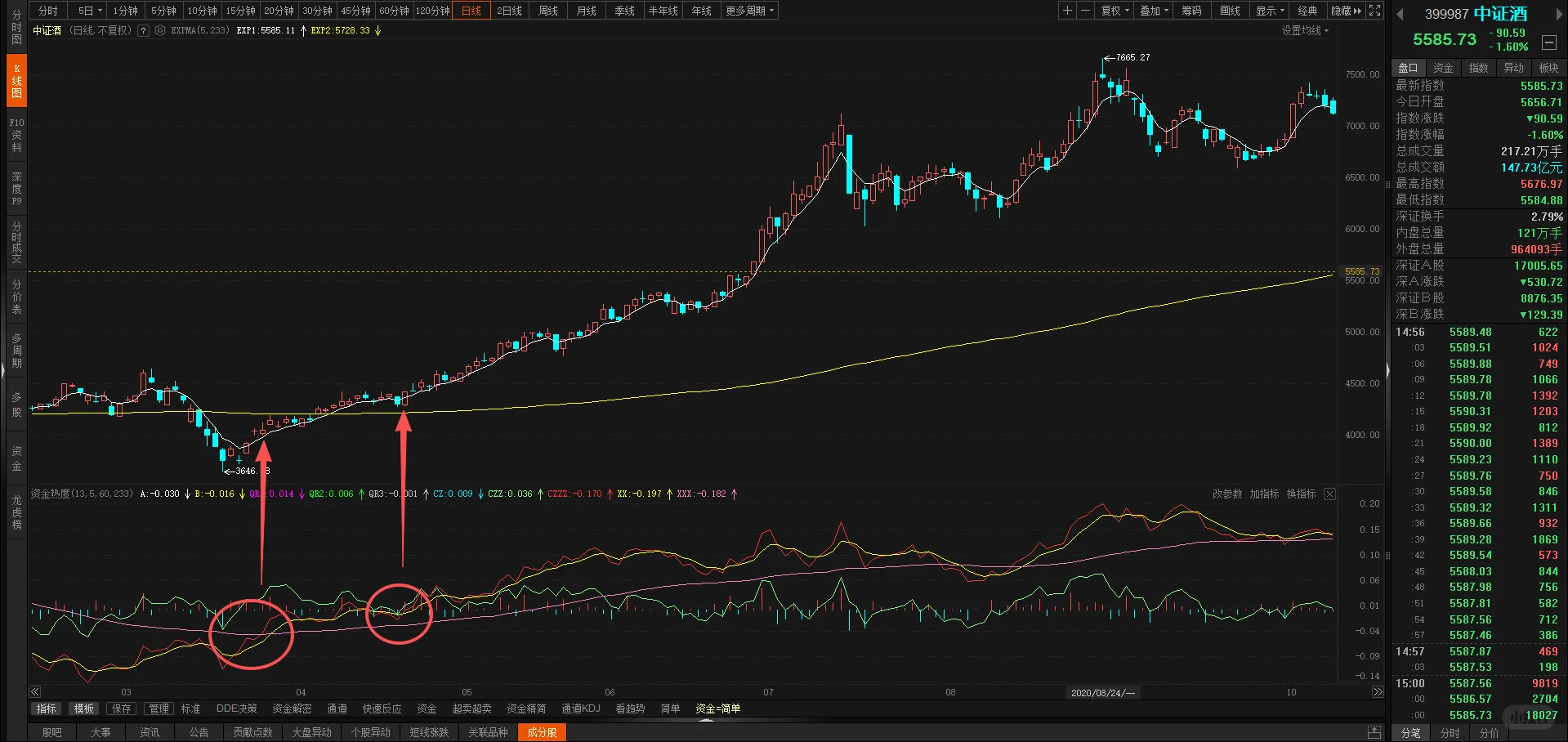Click 5585.73 price label on price axis
The height and width of the screenshot is (742, 1568).
(1361, 271)
